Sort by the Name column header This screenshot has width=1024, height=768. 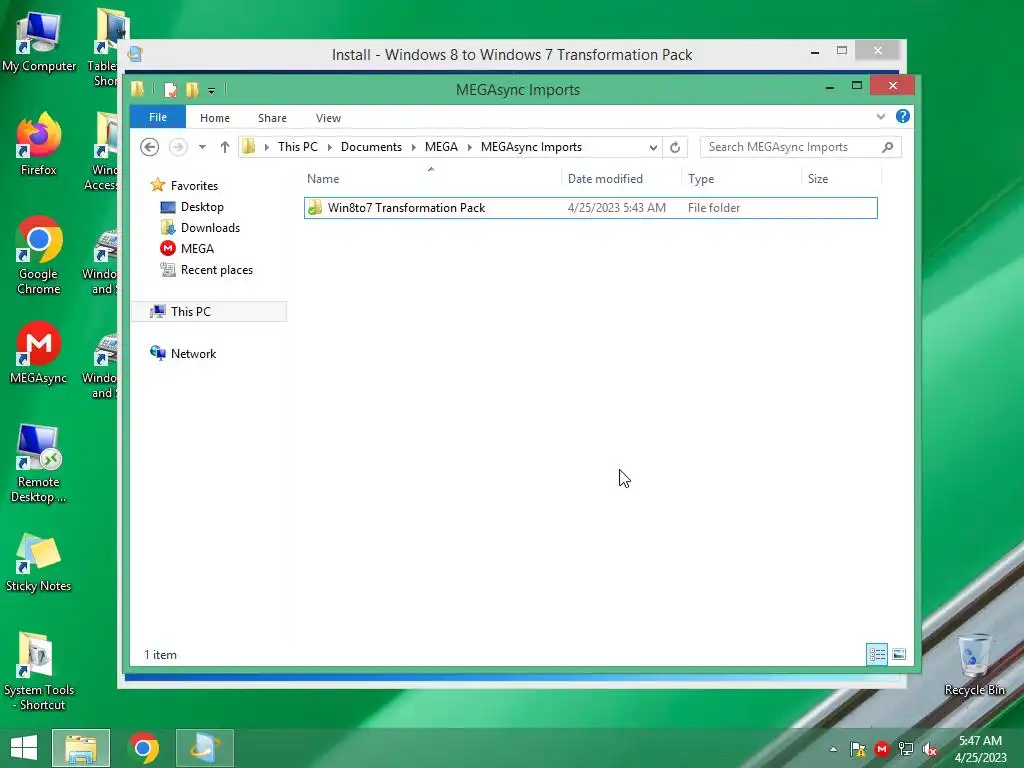point(431,179)
